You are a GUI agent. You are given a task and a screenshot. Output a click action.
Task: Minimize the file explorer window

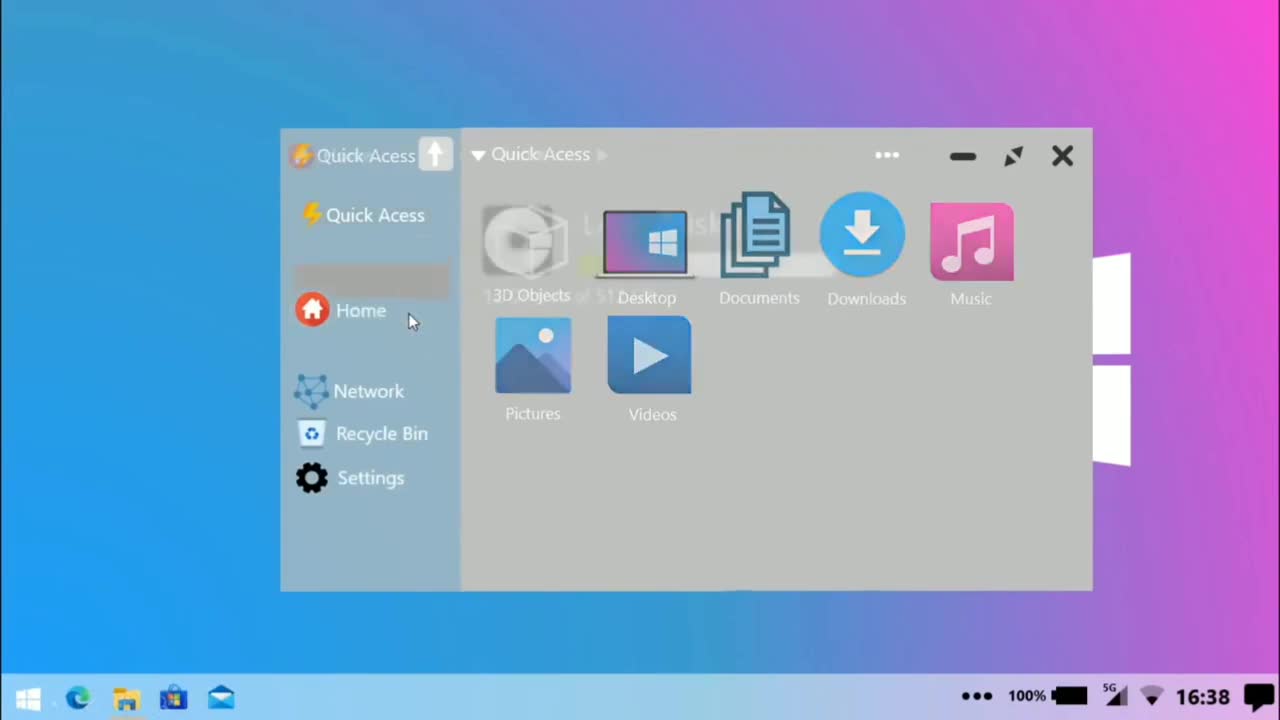963,157
